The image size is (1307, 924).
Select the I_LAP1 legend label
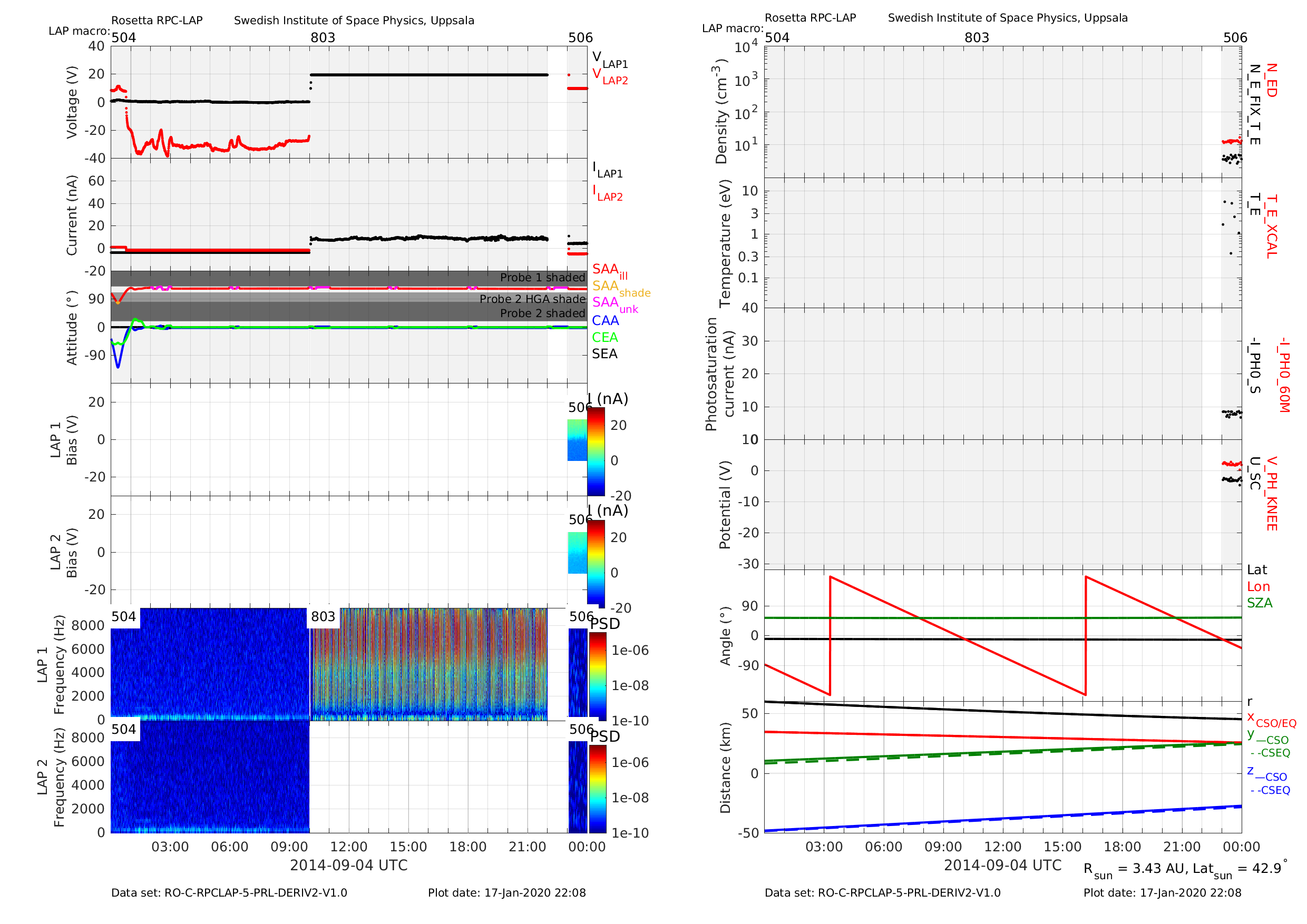pyautogui.click(x=608, y=170)
